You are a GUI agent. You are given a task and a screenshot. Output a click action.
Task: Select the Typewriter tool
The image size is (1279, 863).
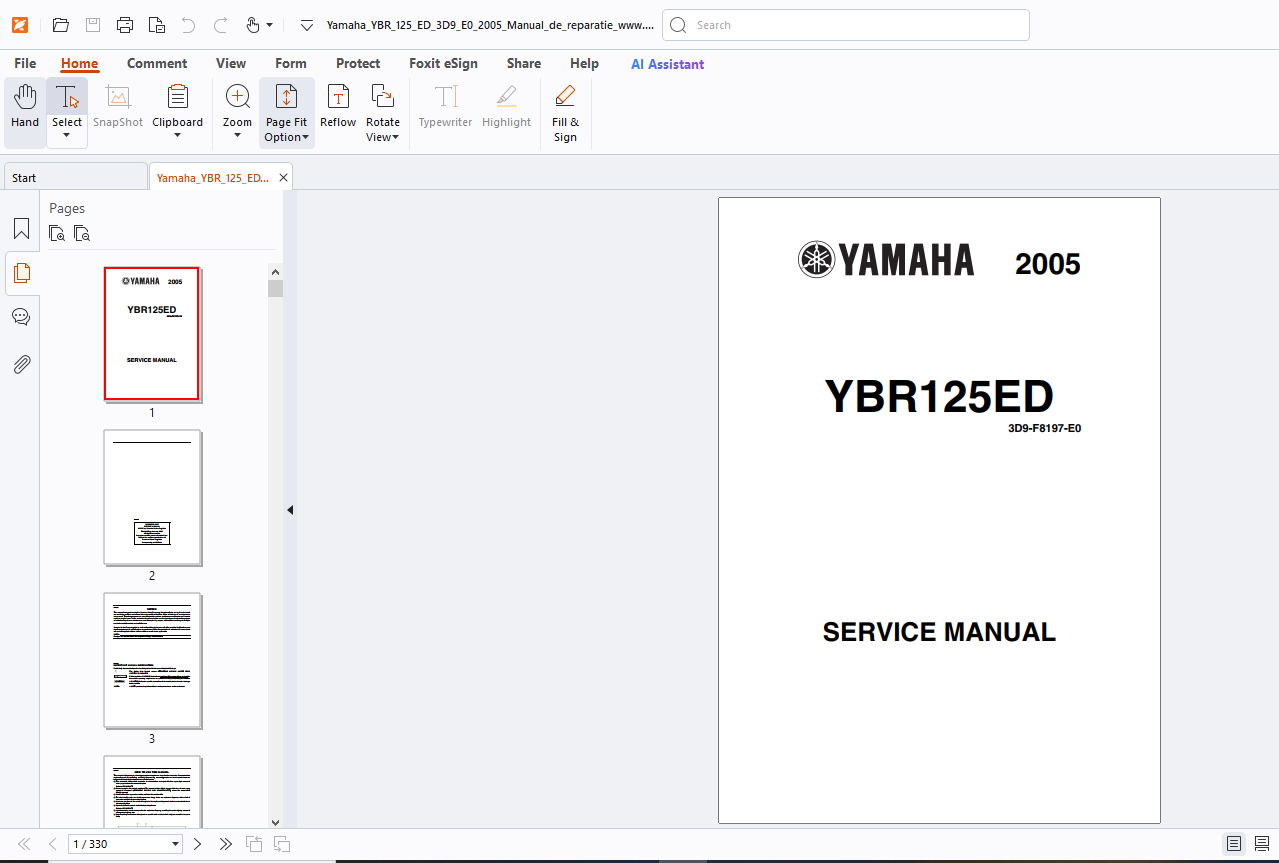tap(445, 107)
